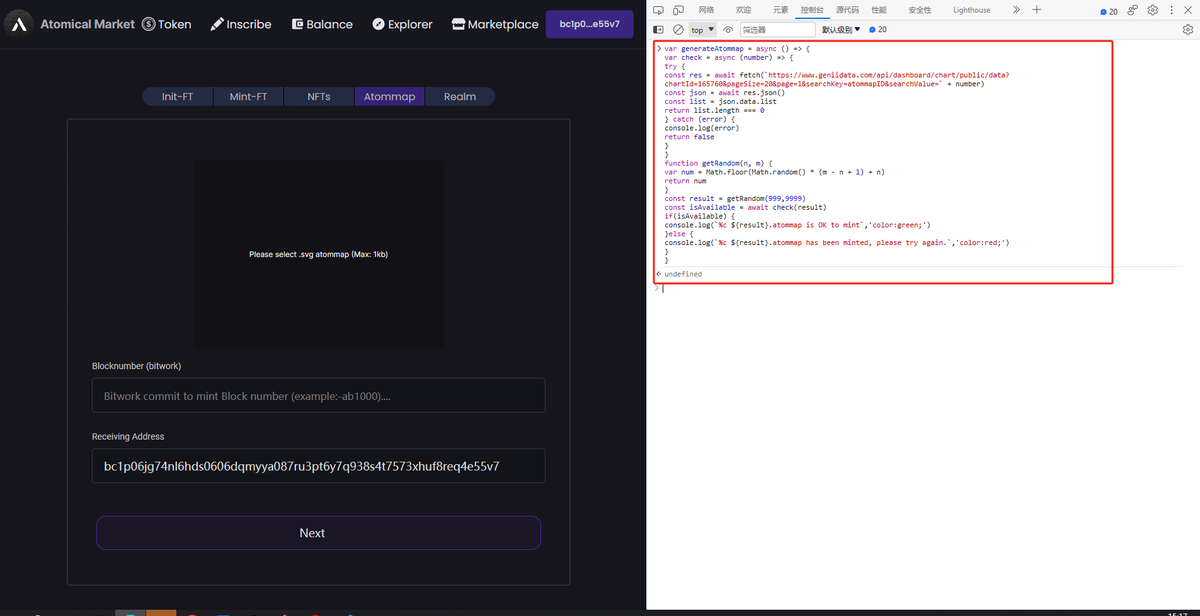The width and height of the screenshot is (1200, 616).
Task: Open the Explorer page
Action: click(x=402, y=24)
